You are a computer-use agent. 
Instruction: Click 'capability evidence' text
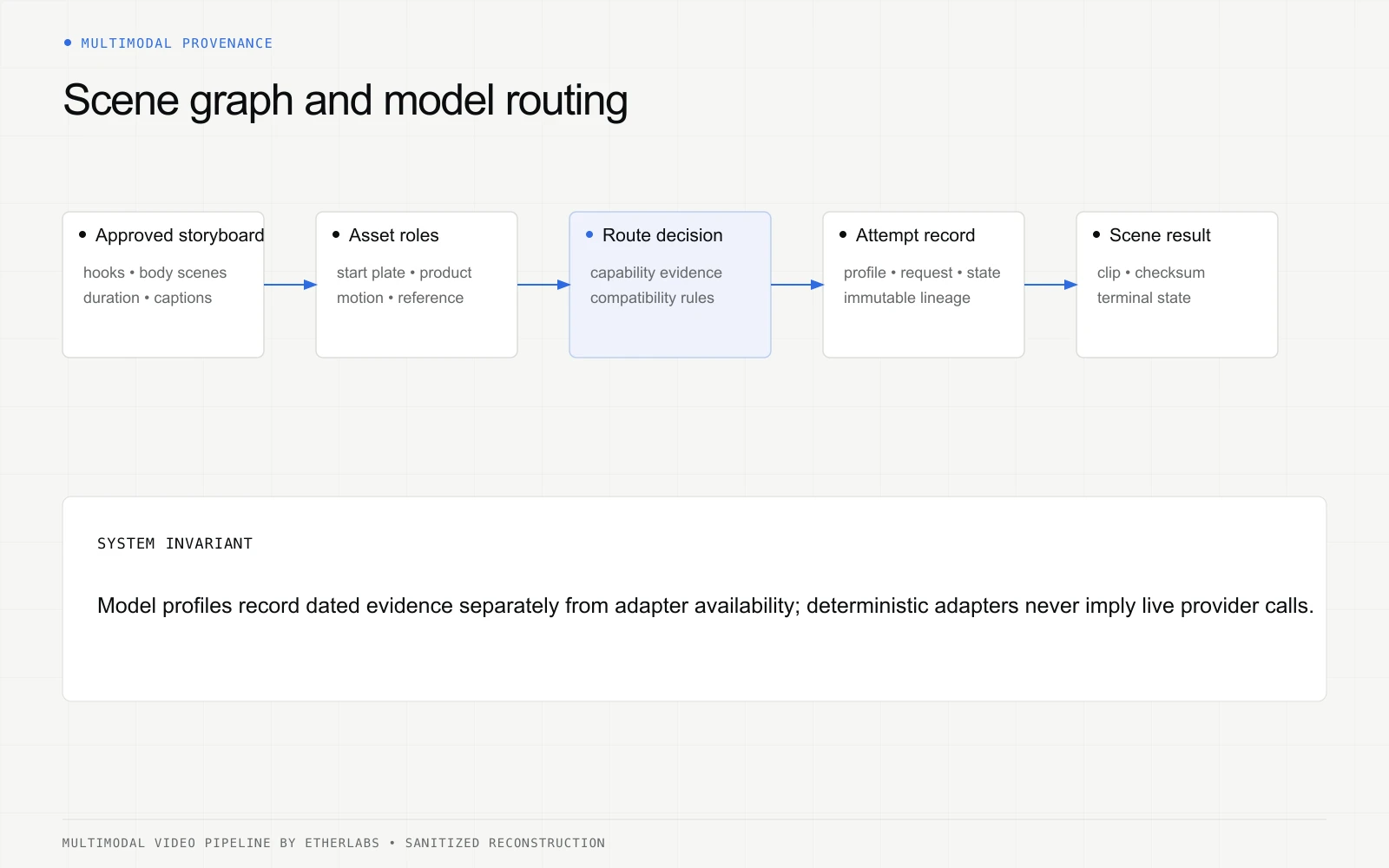pos(656,273)
